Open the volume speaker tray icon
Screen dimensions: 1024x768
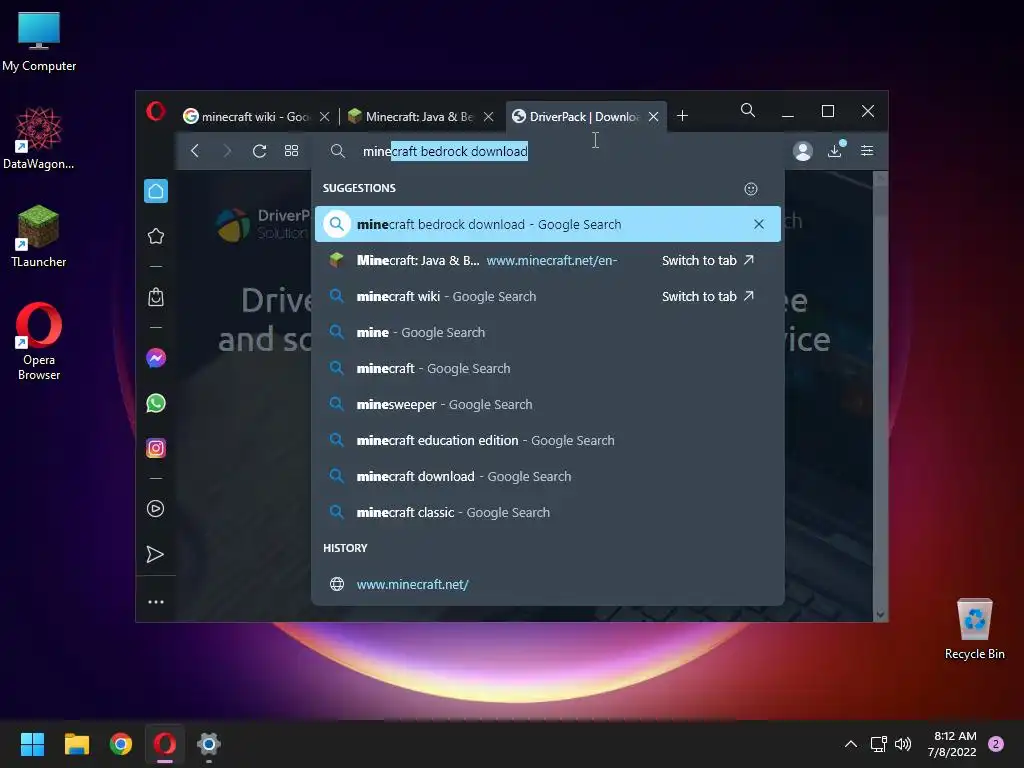(903, 744)
